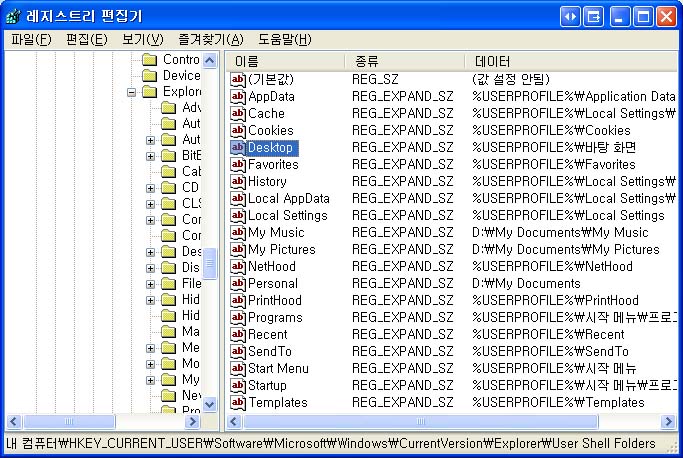The width and height of the screenshot is (683, 458).
Task: Click value list scroll right arrow
Action: 669,421
